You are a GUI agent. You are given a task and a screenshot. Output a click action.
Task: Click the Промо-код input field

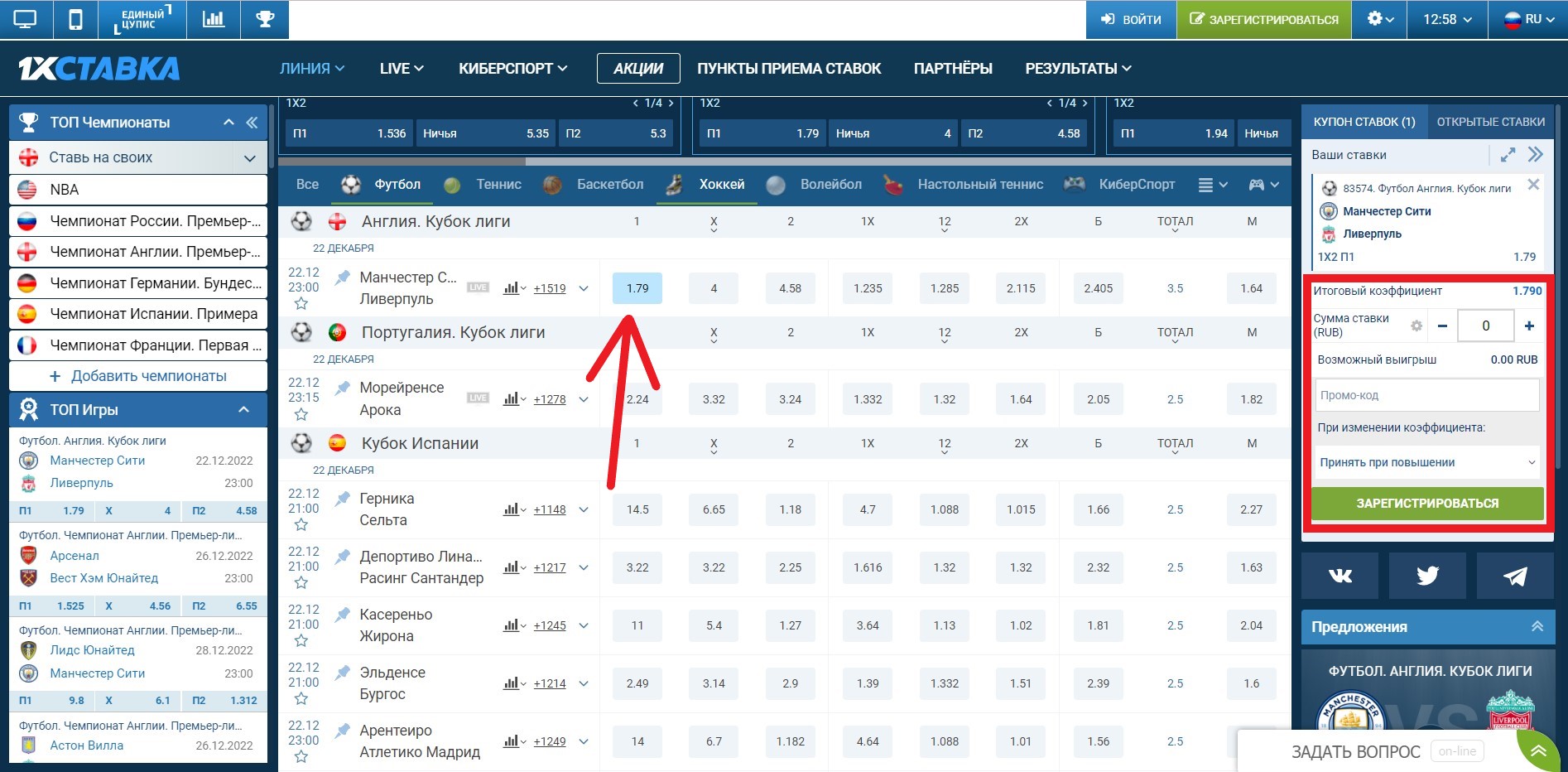click(x=1427, y=395)
